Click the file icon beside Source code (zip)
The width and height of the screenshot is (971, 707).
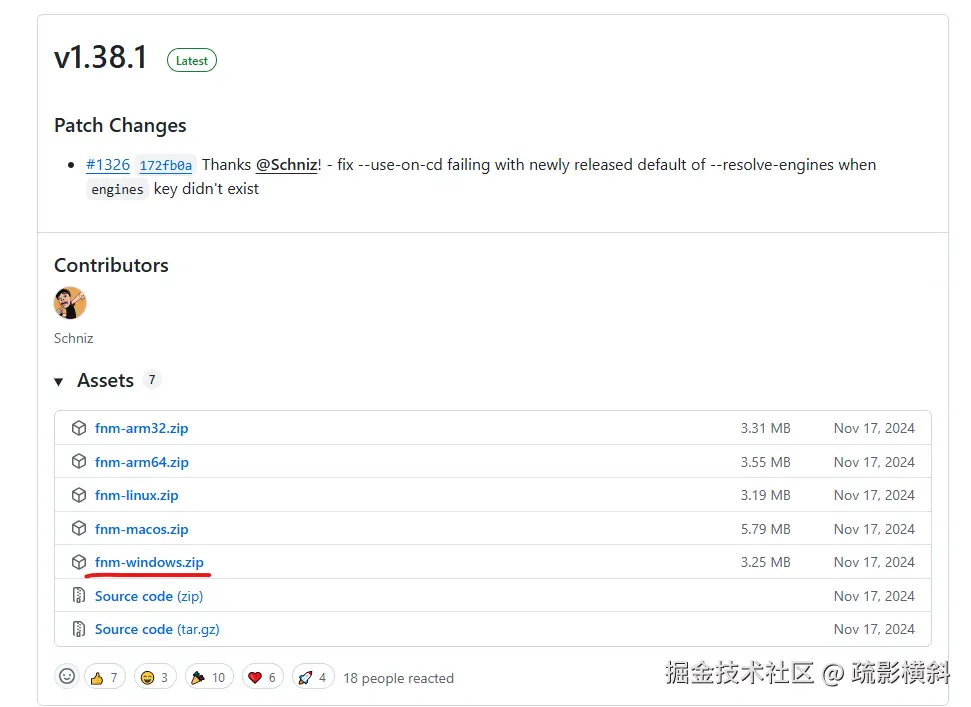[79, 595]
